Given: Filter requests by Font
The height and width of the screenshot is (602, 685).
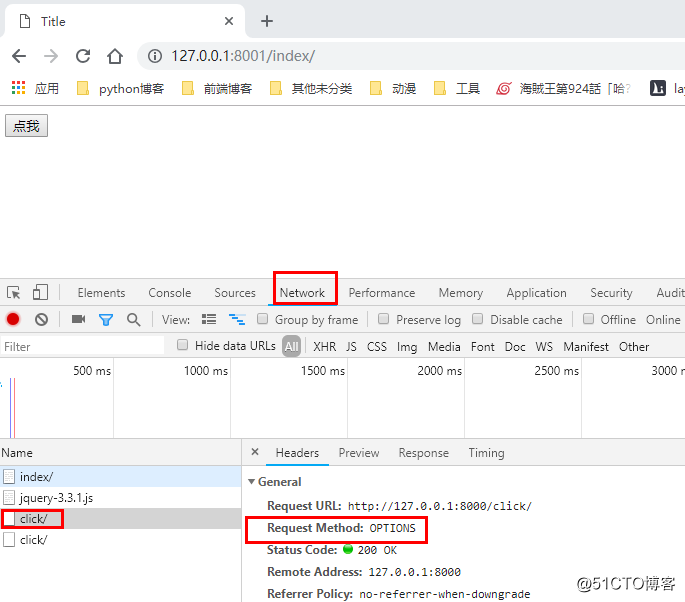Looking at the screenshot, I should 482,346.
